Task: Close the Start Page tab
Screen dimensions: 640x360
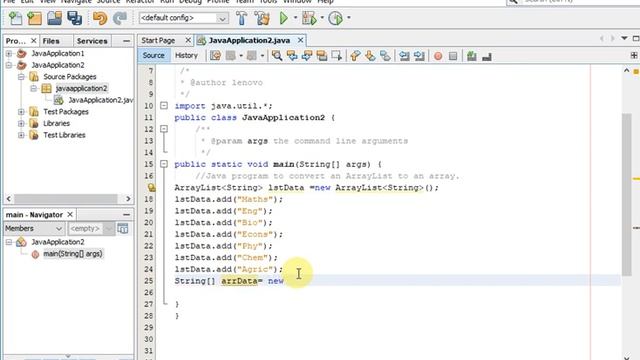Action: click(188, 40)
